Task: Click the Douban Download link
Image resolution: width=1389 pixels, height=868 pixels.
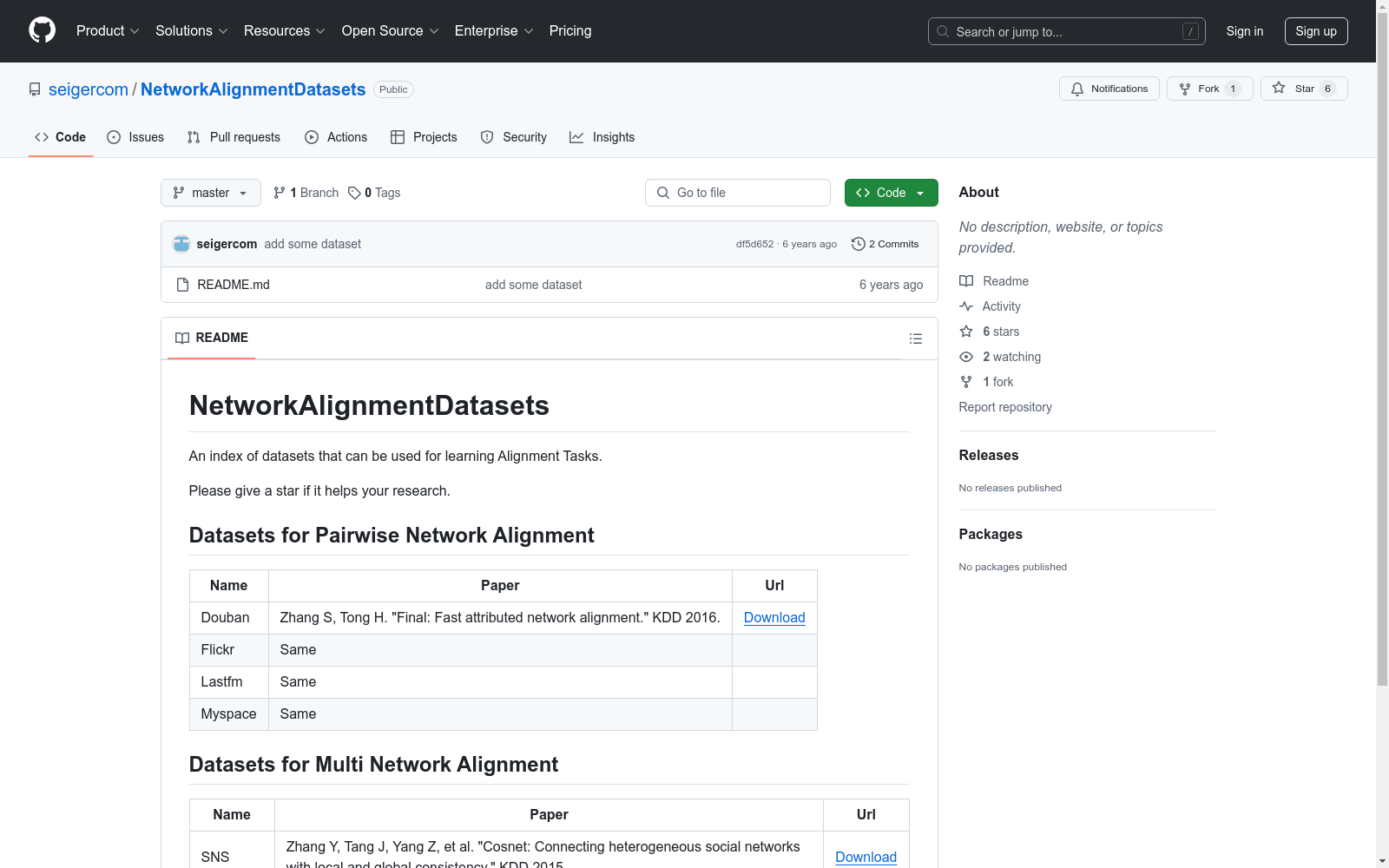Action: (774, 617)
